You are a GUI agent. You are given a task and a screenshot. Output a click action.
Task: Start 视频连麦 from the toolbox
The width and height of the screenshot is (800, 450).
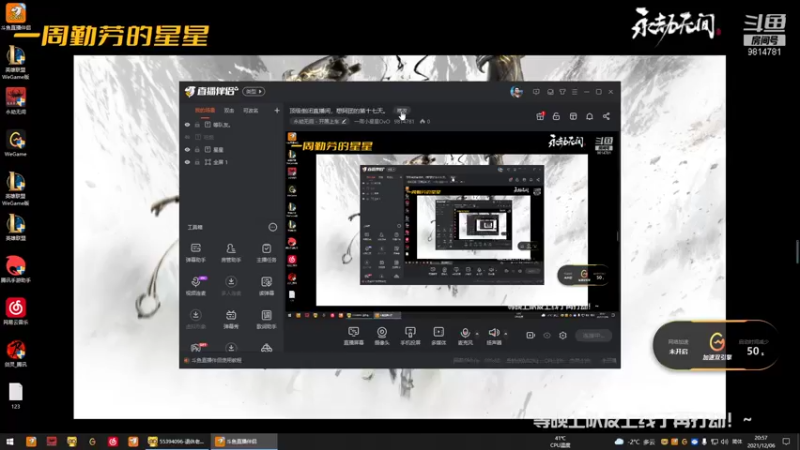[195, 285]
